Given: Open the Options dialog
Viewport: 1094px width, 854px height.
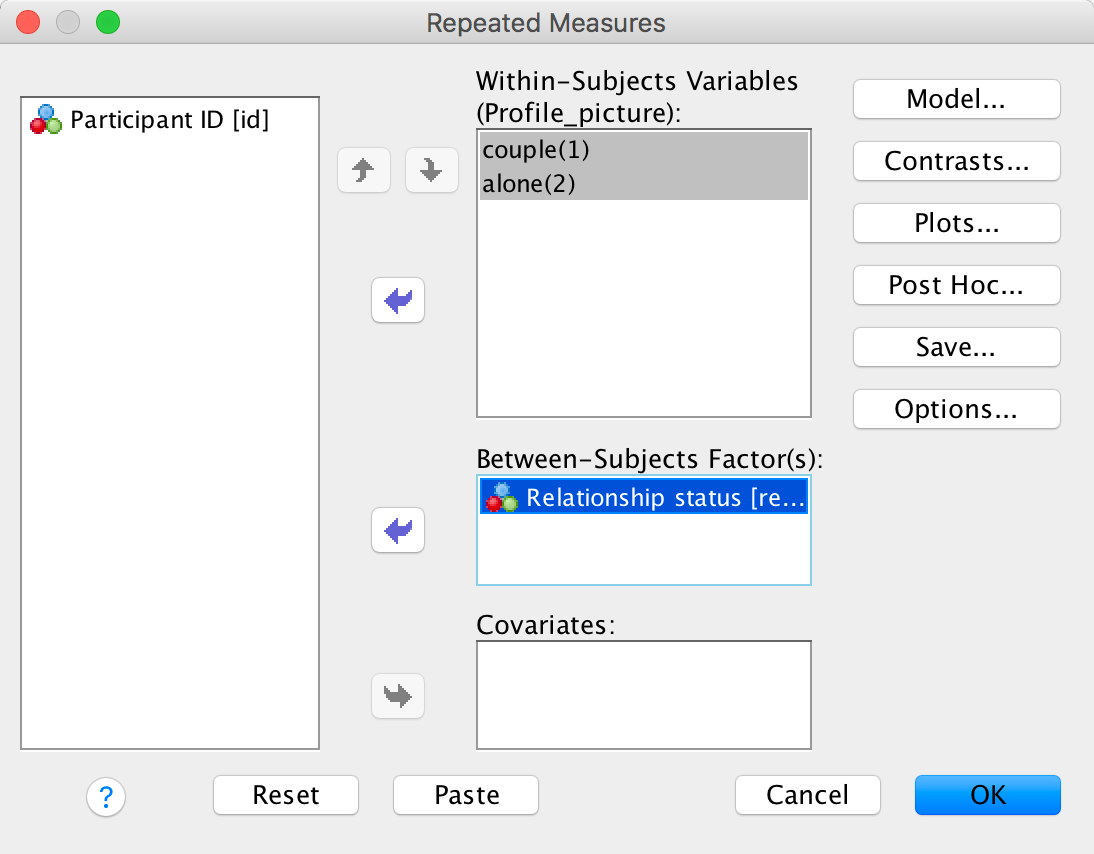Looking at the screenshot, I should click(956, 409).
